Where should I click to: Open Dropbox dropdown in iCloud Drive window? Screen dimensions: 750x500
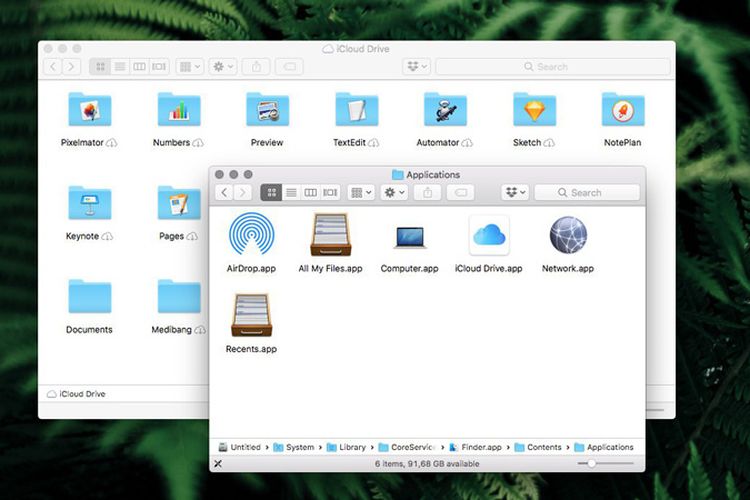[x=417, y=67]
